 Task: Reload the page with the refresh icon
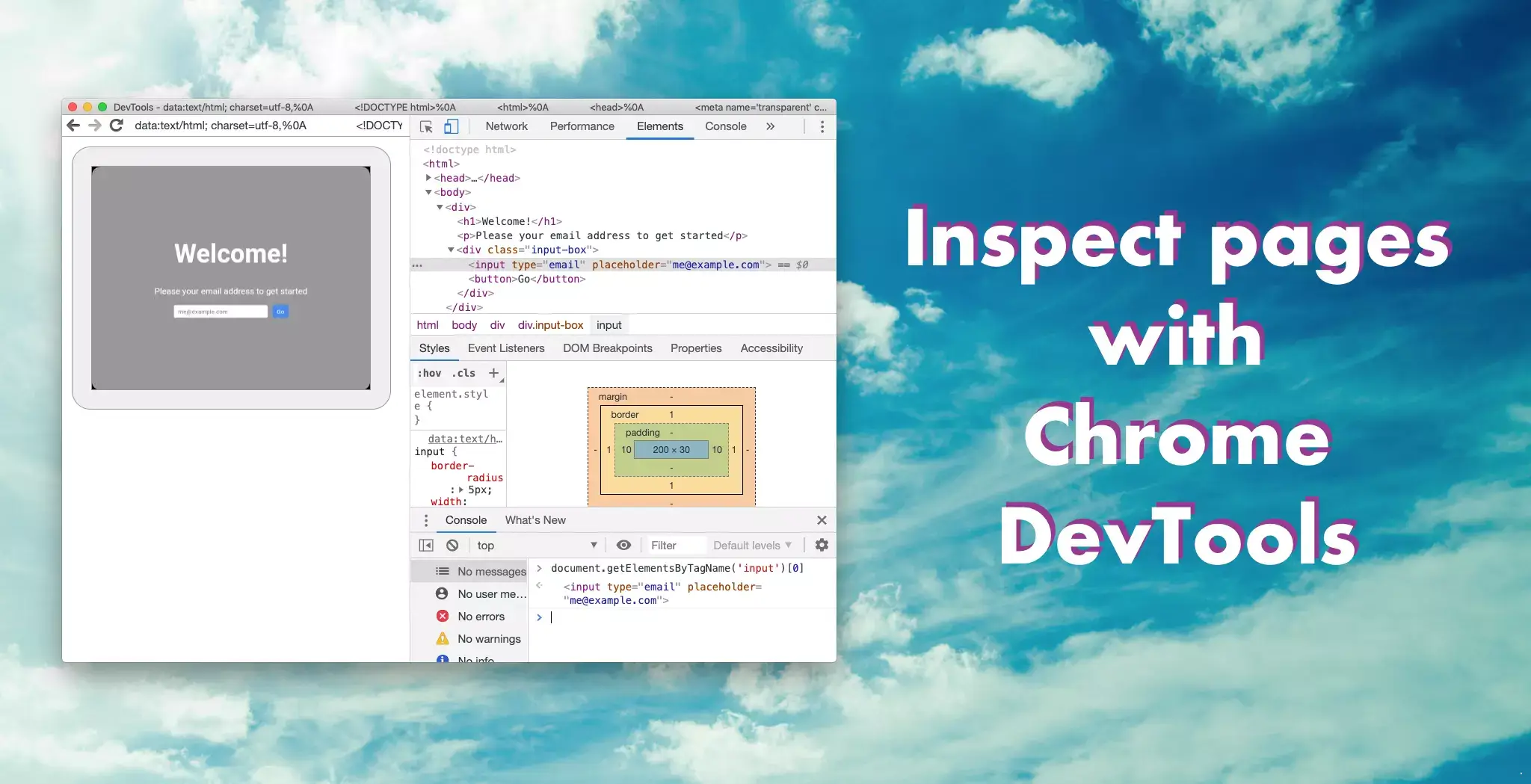pyautogui.click(x=116, y=126)
